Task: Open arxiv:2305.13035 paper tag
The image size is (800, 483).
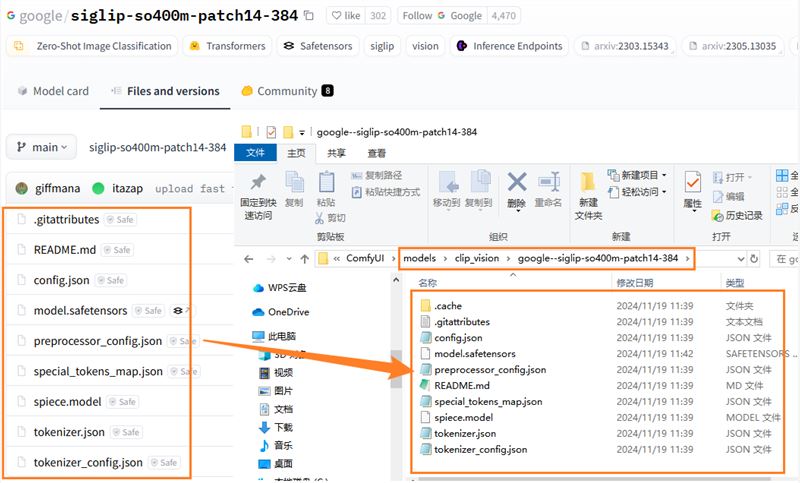Action: pyautogui.click(x=733, y=46)
